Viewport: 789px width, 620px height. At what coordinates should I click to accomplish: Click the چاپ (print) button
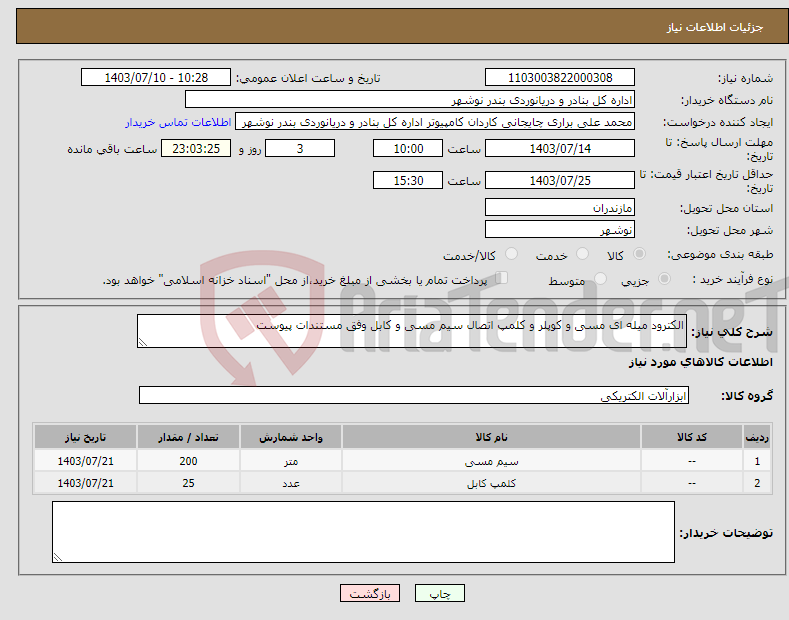tap(439, 593)
